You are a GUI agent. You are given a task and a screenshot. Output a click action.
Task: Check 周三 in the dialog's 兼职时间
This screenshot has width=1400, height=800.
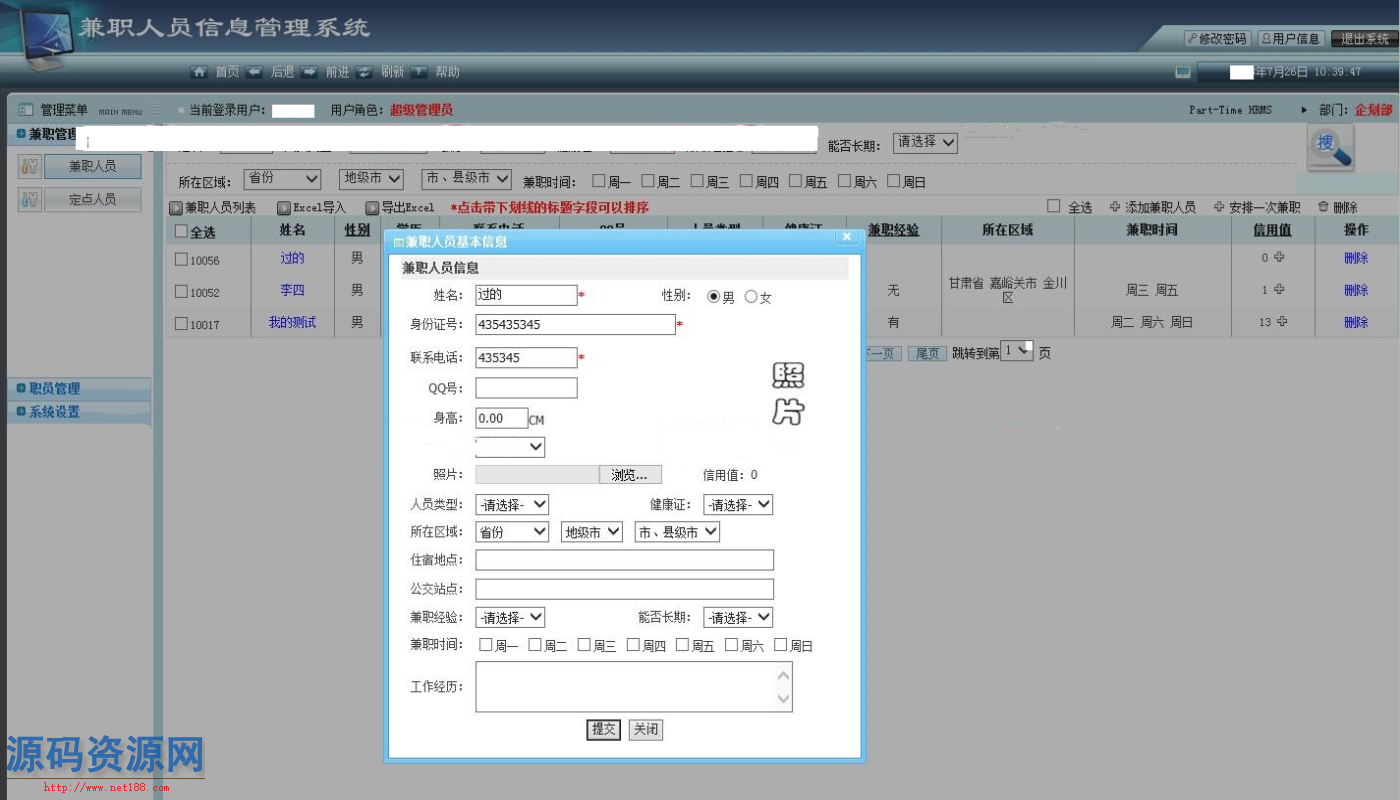click(x=584, y=645)
